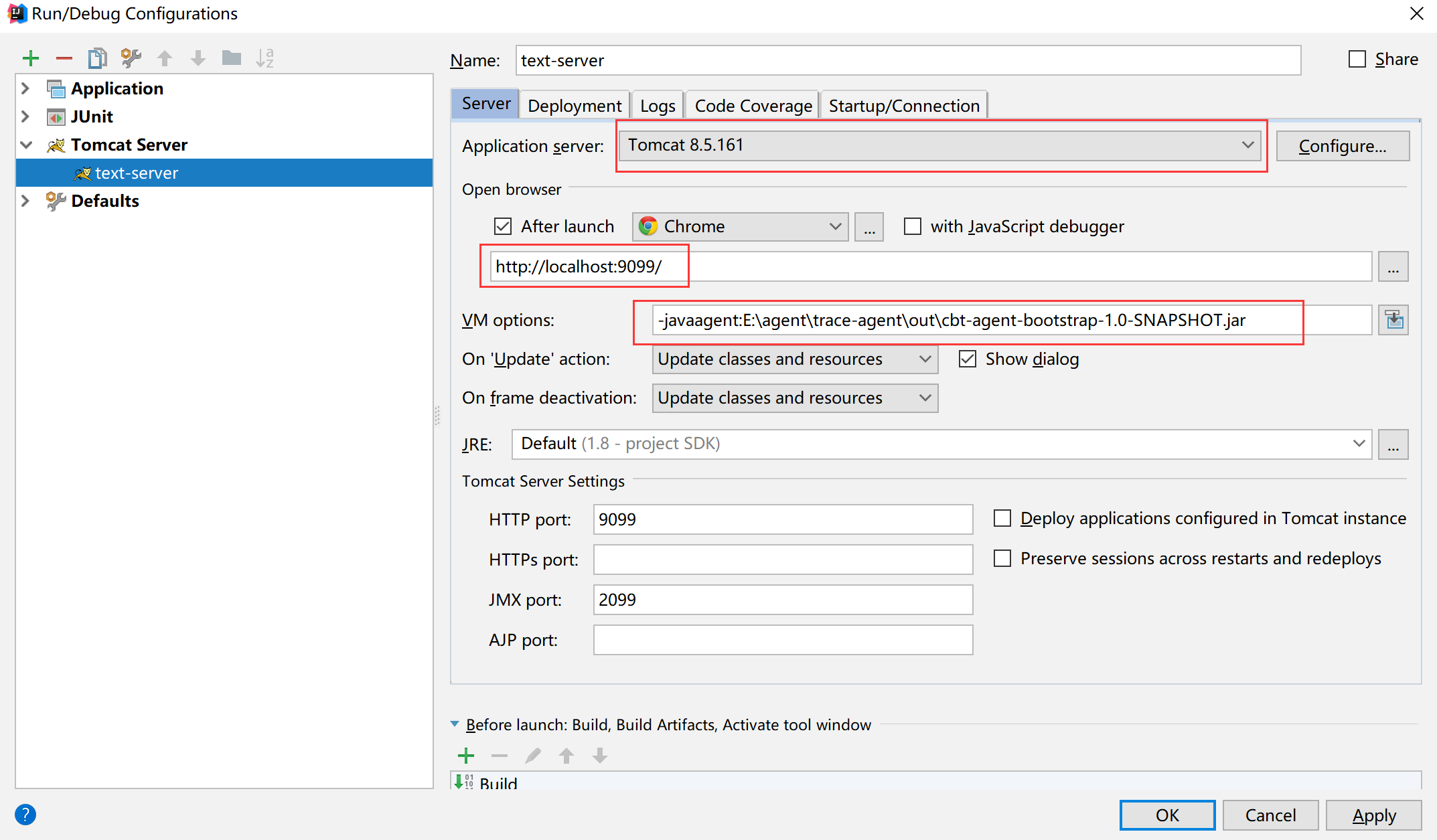Expand the JUnit tree node
The width and height of the screenshot is (1437, 840).
click(x=26, y=116)
